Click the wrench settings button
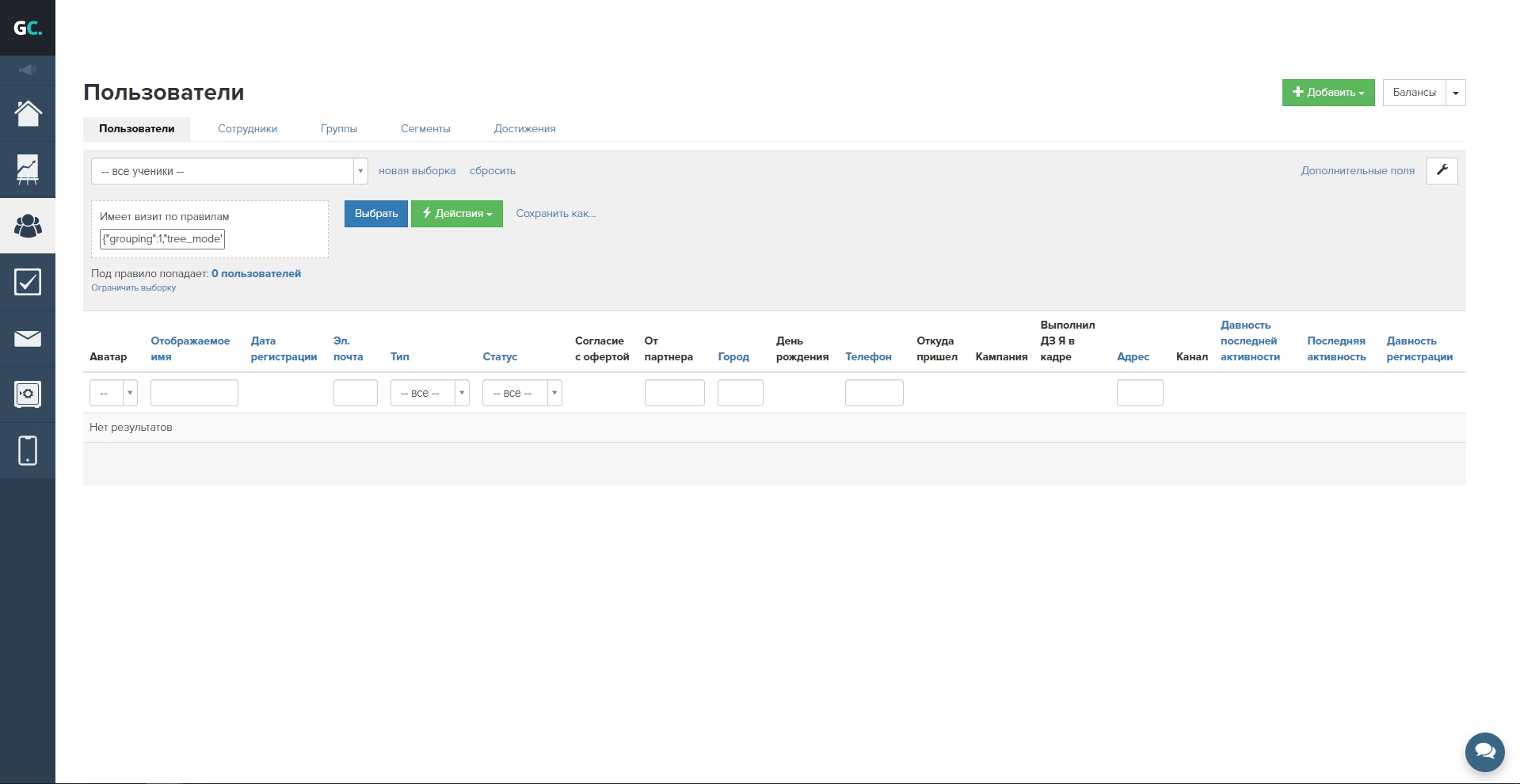Image resolution: width=1520 pixels, height=784 pixels. [1442, 170]
